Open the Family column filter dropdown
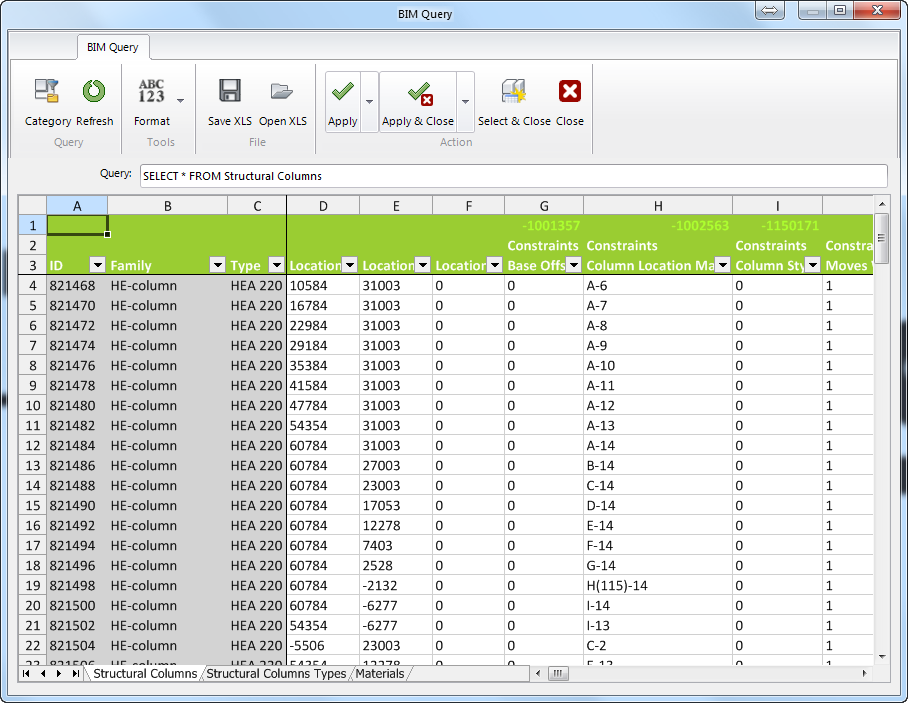The image size is (908, 703). point(217,265)
